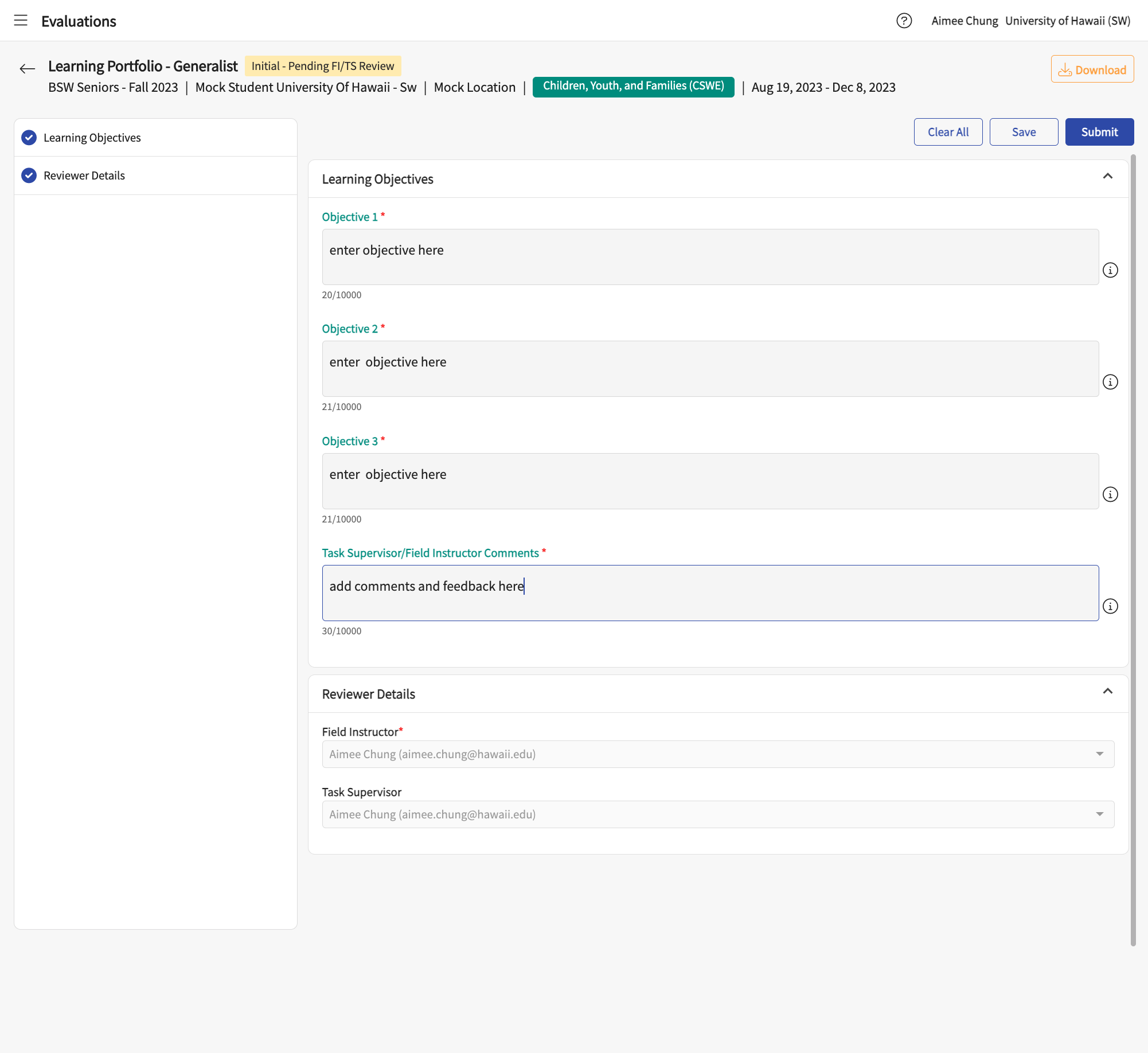
Task: Click Mock Student University Of Hawaii - Sw text
Action: point(306,87)
